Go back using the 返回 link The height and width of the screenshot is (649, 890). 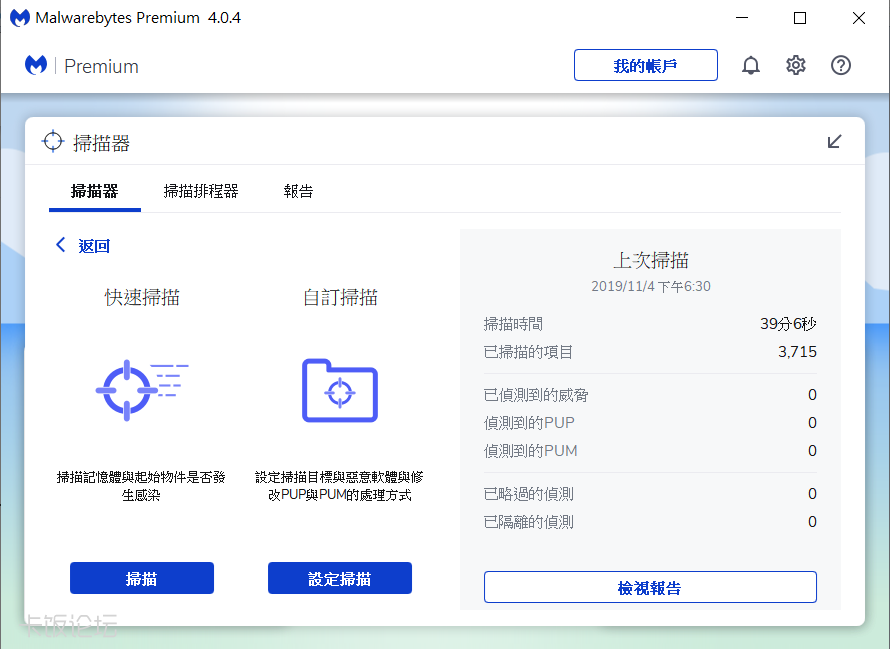coord(94,246)
